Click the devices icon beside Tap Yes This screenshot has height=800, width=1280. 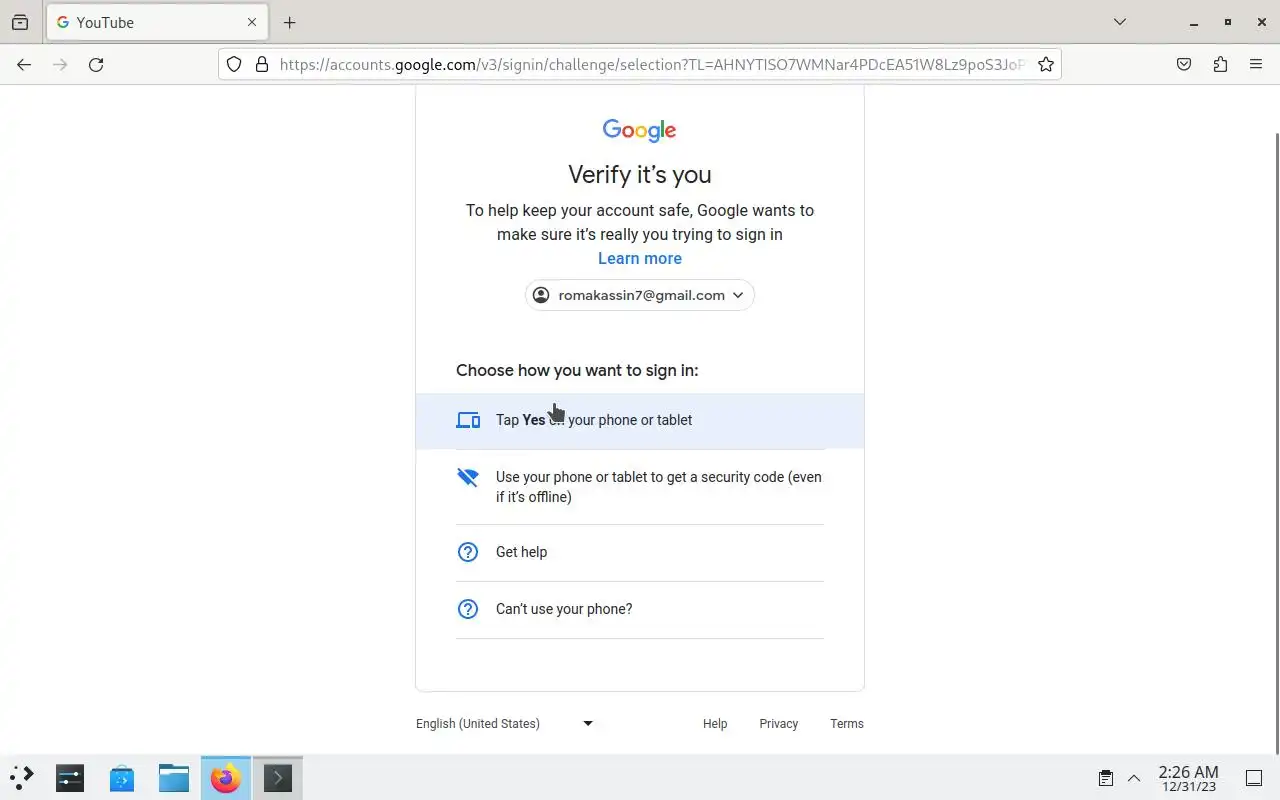pyautogui.click(x=468, y=420)
